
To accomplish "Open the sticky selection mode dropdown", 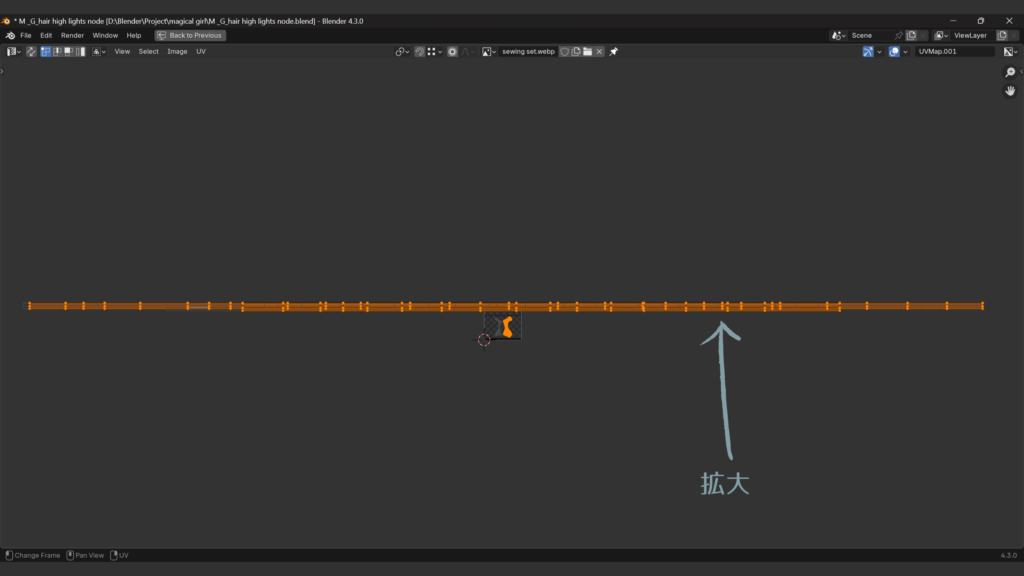I will [100, 51].
